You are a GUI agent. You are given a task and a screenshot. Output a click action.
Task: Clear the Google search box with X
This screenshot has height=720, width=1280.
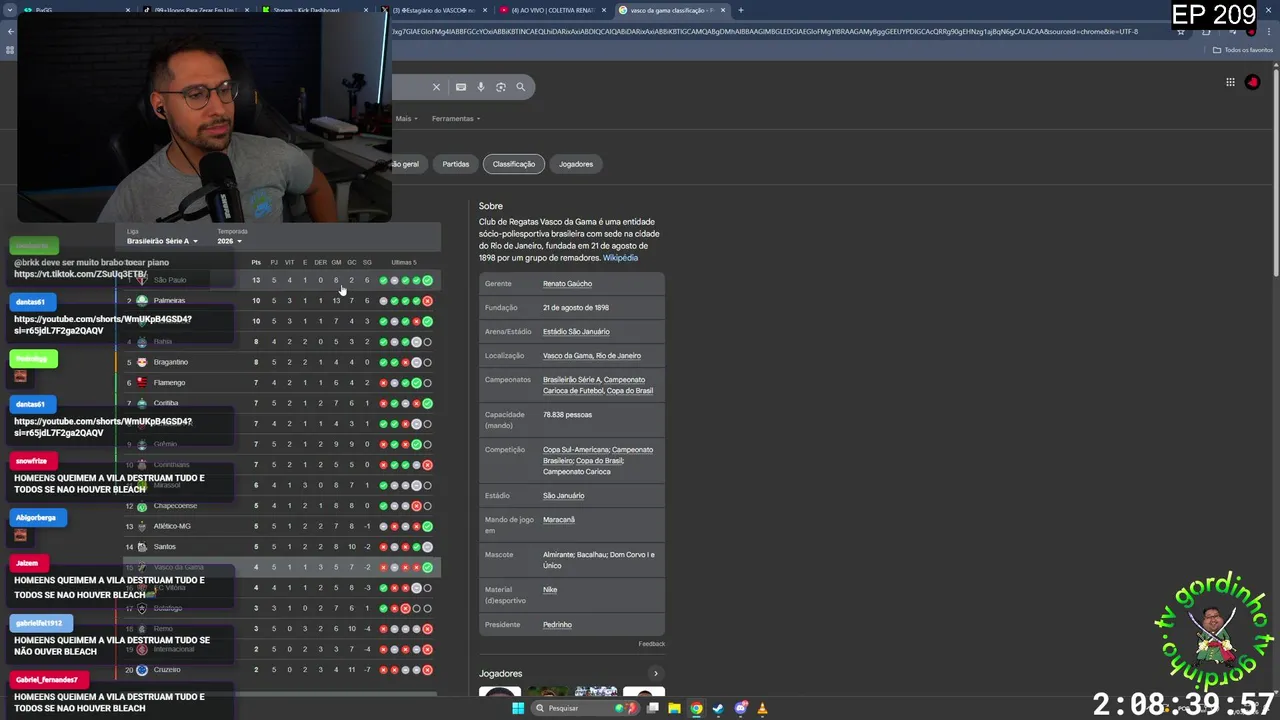[436, 87]
